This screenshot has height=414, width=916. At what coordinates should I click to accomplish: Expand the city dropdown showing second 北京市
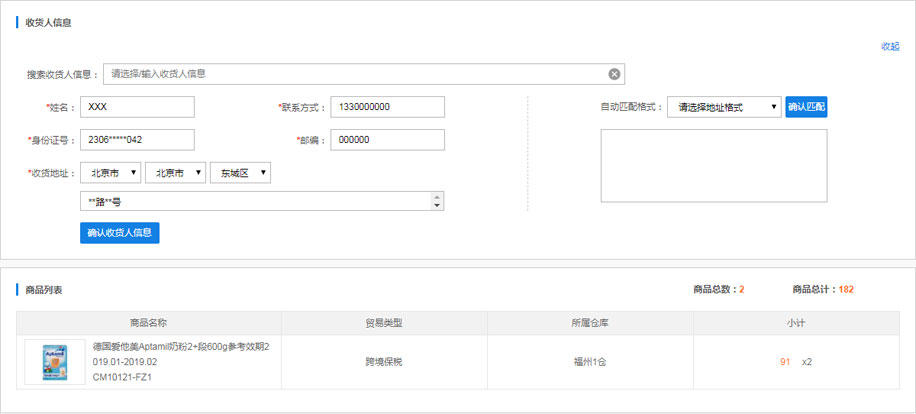[x=175, y=173]
